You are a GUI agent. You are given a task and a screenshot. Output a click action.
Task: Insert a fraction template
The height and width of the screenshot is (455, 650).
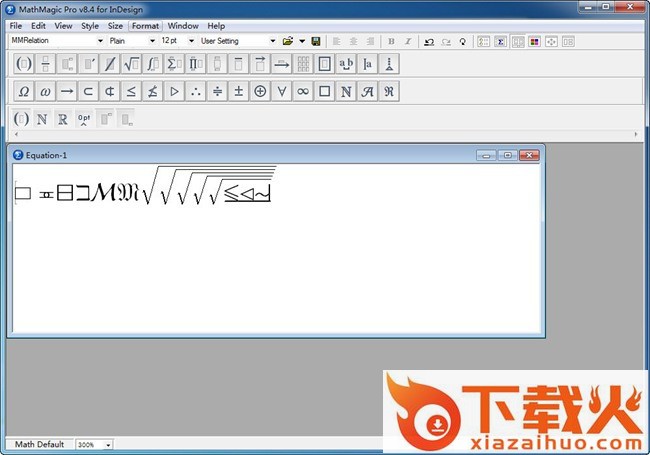coord(45,64)
